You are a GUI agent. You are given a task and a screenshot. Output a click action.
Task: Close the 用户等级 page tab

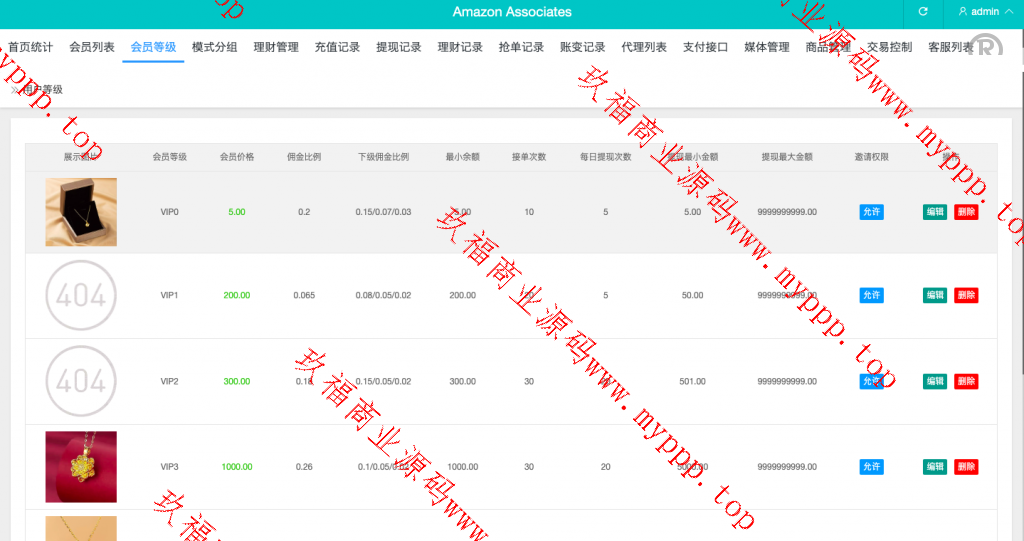[15, 90]
